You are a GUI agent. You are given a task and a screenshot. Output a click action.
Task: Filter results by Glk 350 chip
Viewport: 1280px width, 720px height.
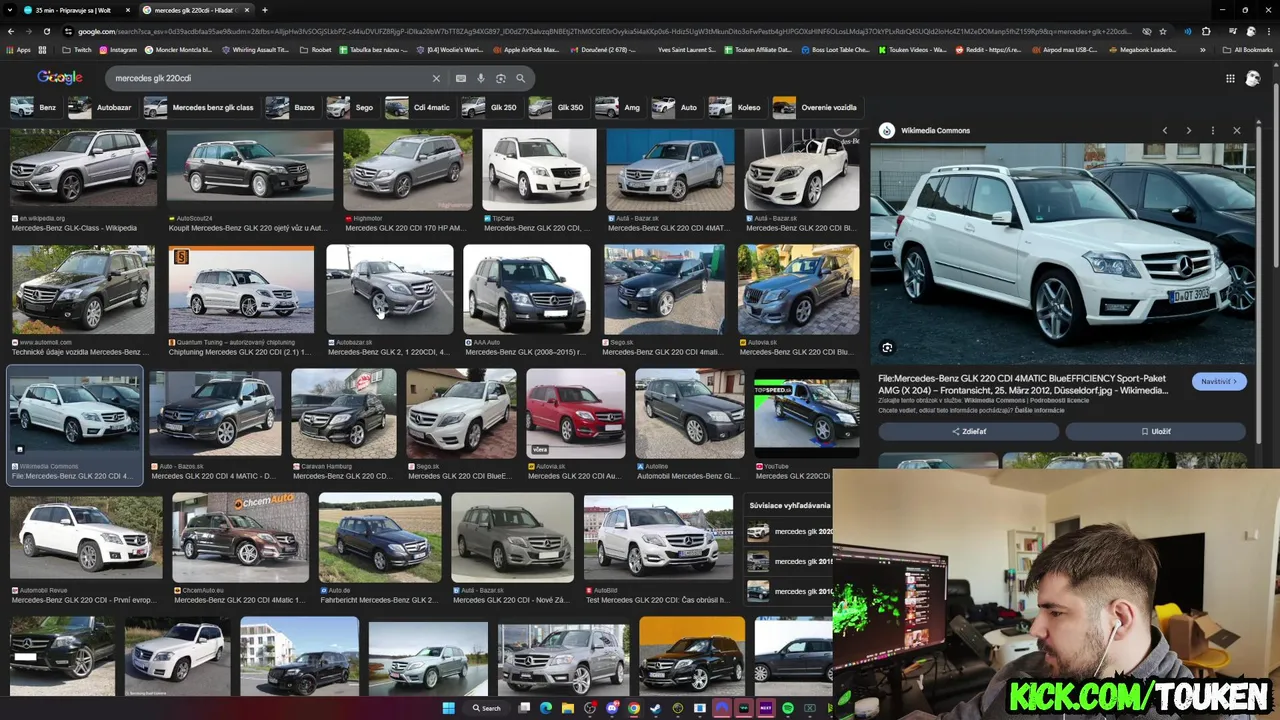coord(558,107)
